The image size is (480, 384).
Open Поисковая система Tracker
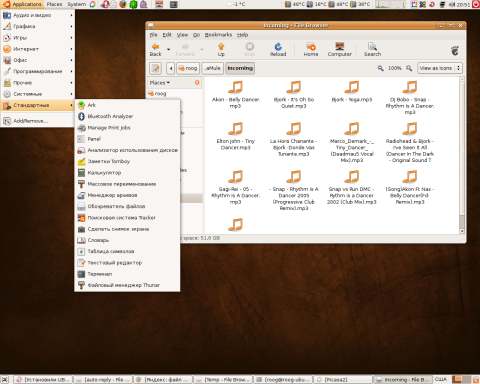[127, 218]
